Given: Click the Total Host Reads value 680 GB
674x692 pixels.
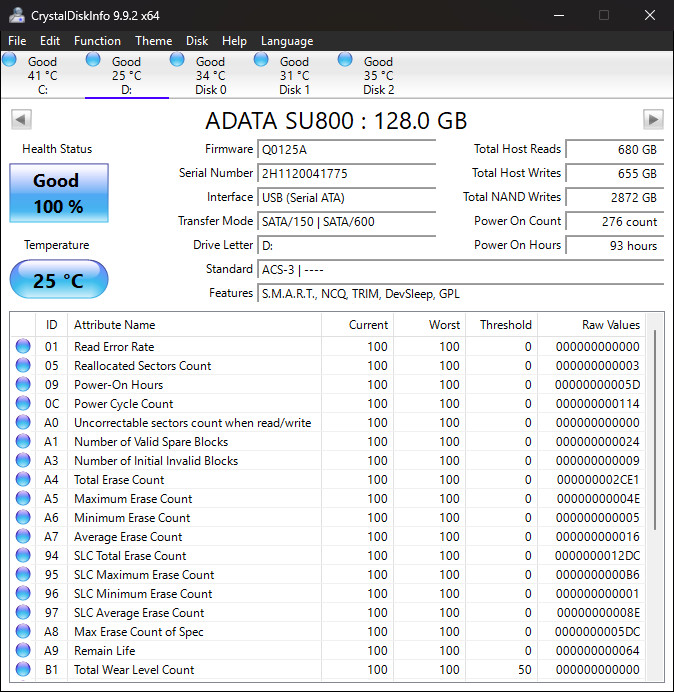Looking at the screenshot, I should coord(615,150).
